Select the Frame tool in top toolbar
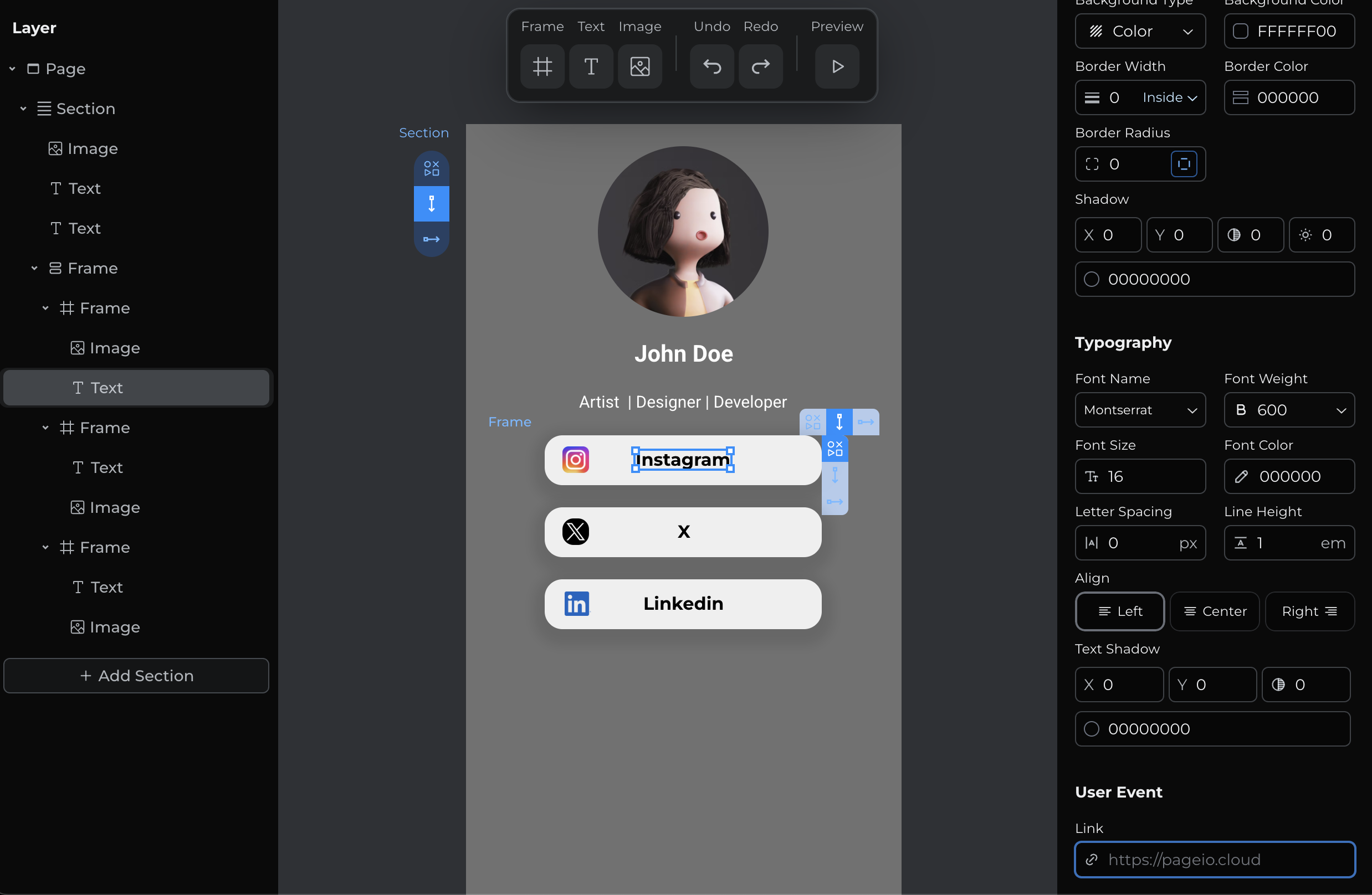The width and height of the screenshot is (1372, 895). click(542, 66)
